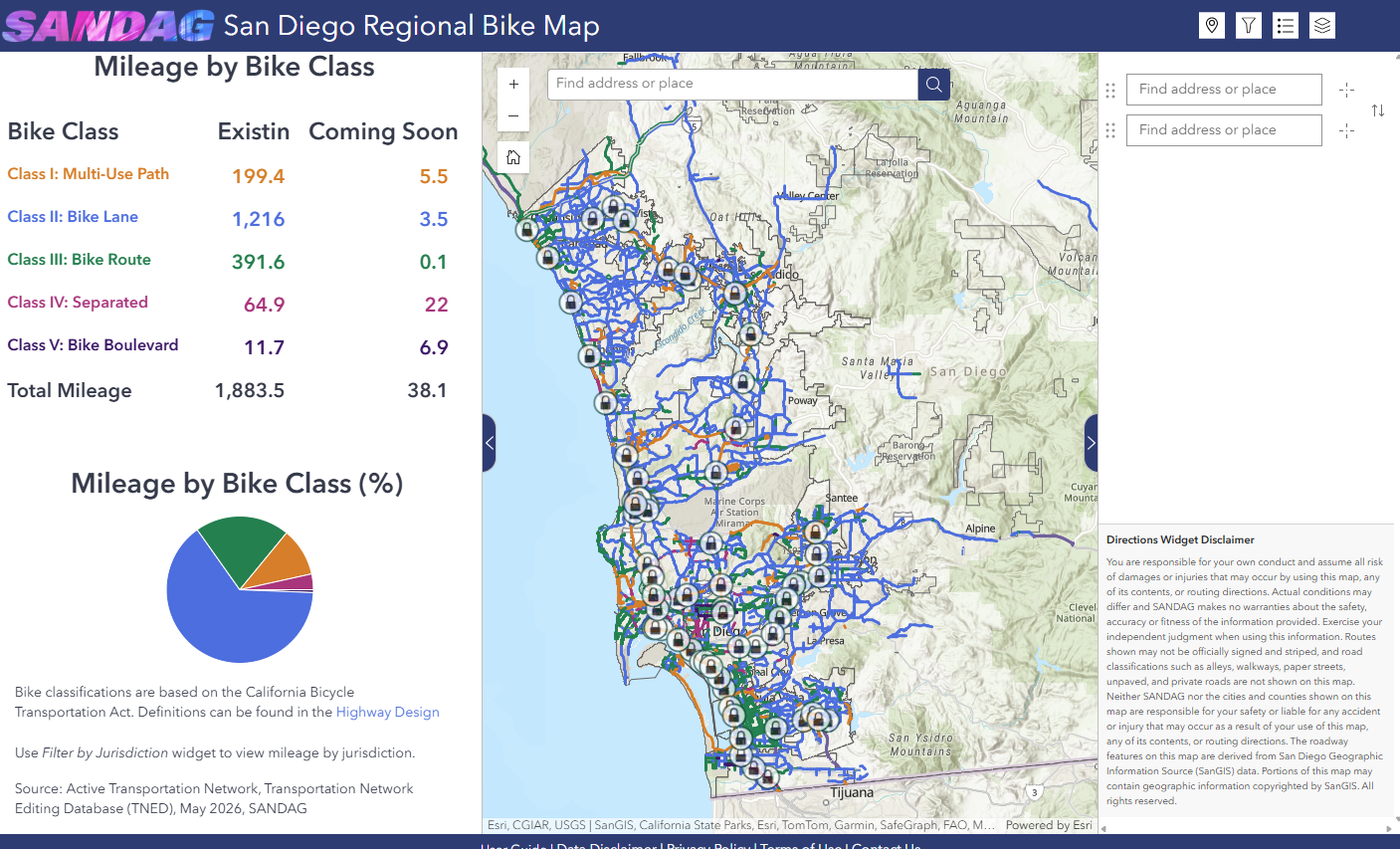
Task: Click the Directions Widget Disclaimer heading
Action: click(x=1180, y=539)
